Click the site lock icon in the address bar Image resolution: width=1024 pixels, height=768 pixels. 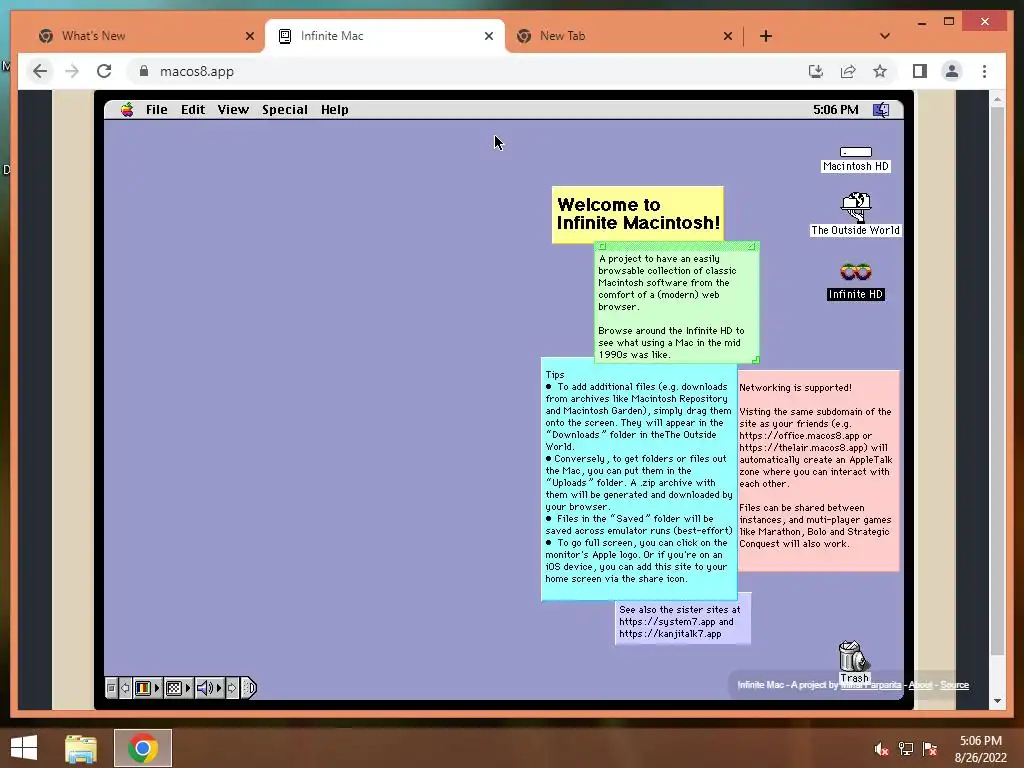[x=144, y=71]
